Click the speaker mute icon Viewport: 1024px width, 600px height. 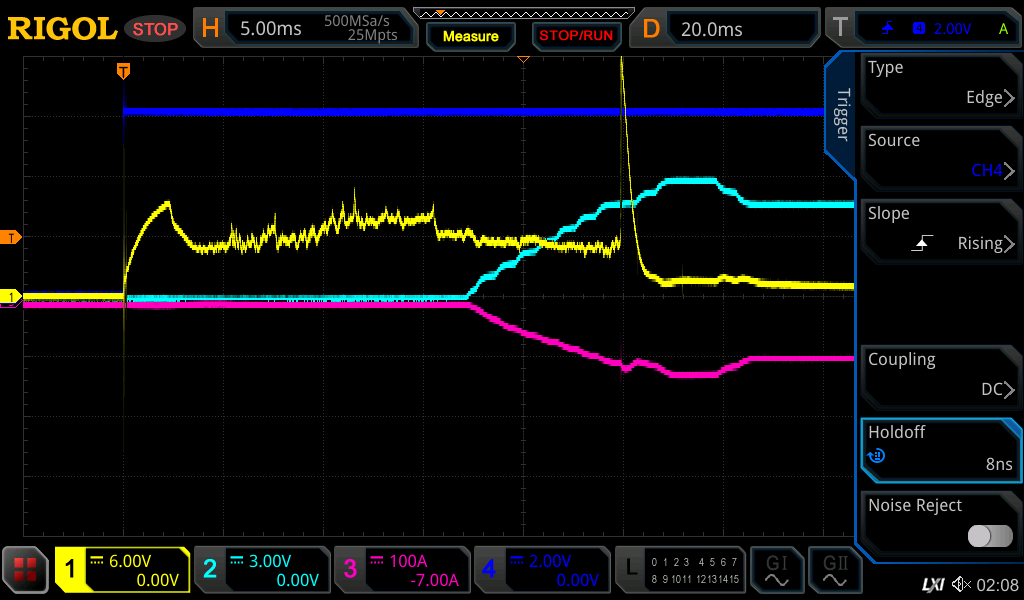962,584
